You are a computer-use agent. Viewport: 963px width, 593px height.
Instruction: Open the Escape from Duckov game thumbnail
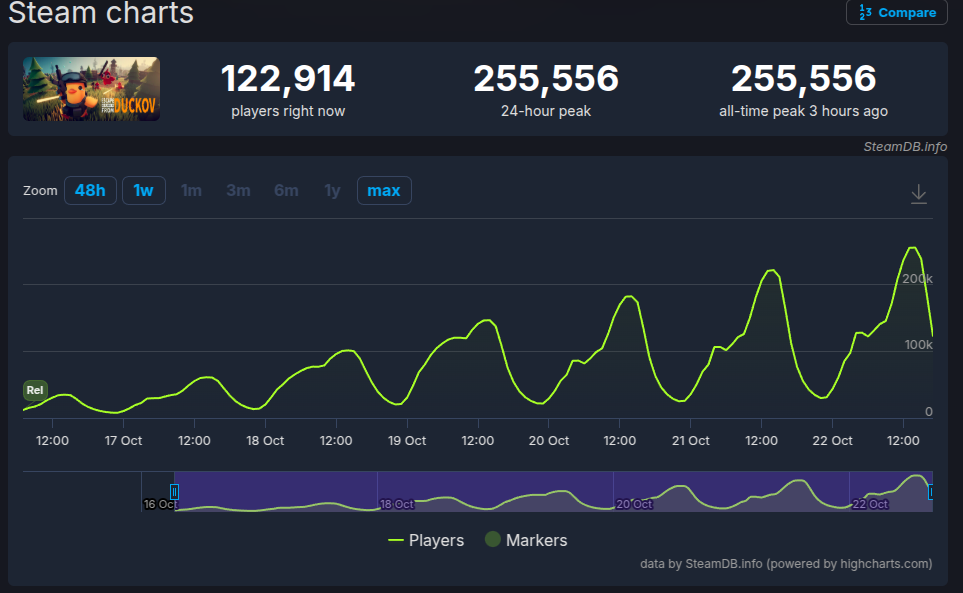(x=91, y=89)
